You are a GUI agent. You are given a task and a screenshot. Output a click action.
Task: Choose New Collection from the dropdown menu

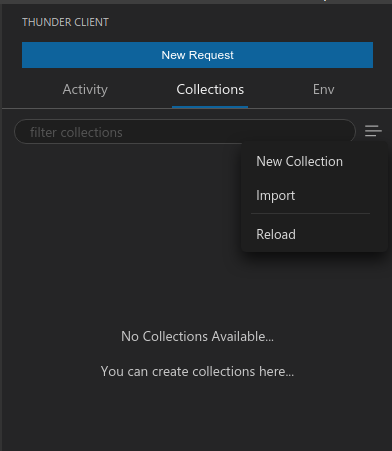pos(299,161)
